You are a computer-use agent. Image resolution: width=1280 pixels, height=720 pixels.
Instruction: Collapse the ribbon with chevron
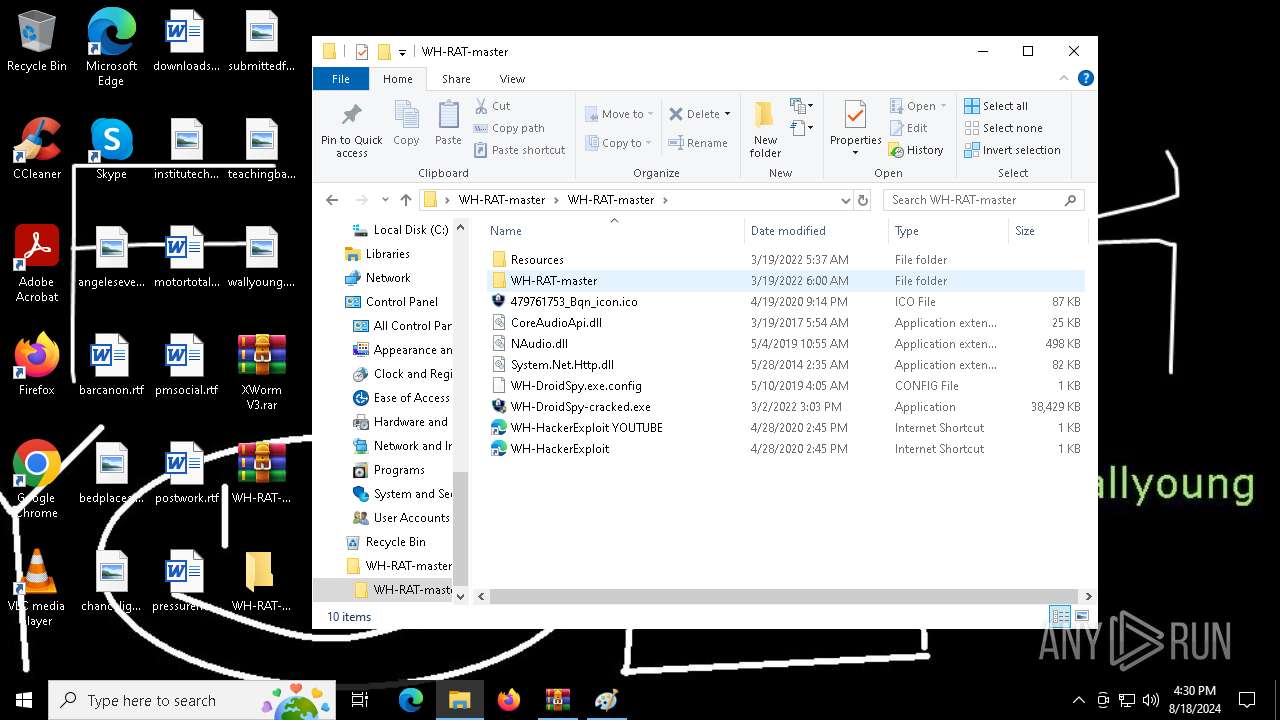(x=1064, y=78)
